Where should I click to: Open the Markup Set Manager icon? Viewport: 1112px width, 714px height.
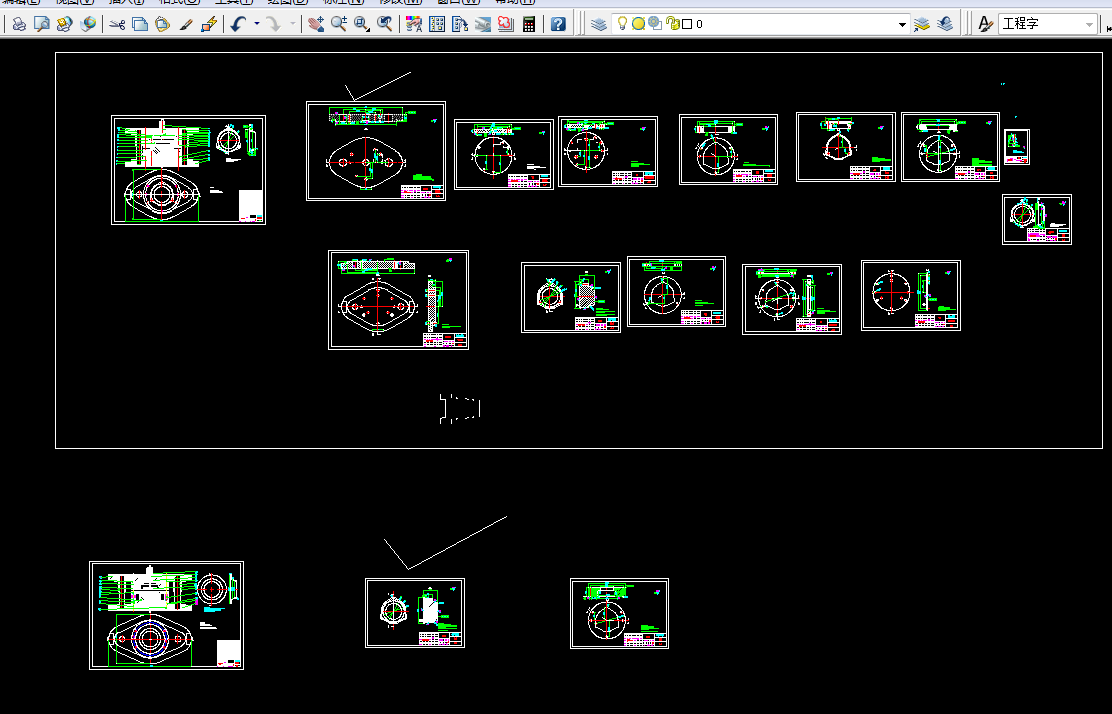[506, 24]
